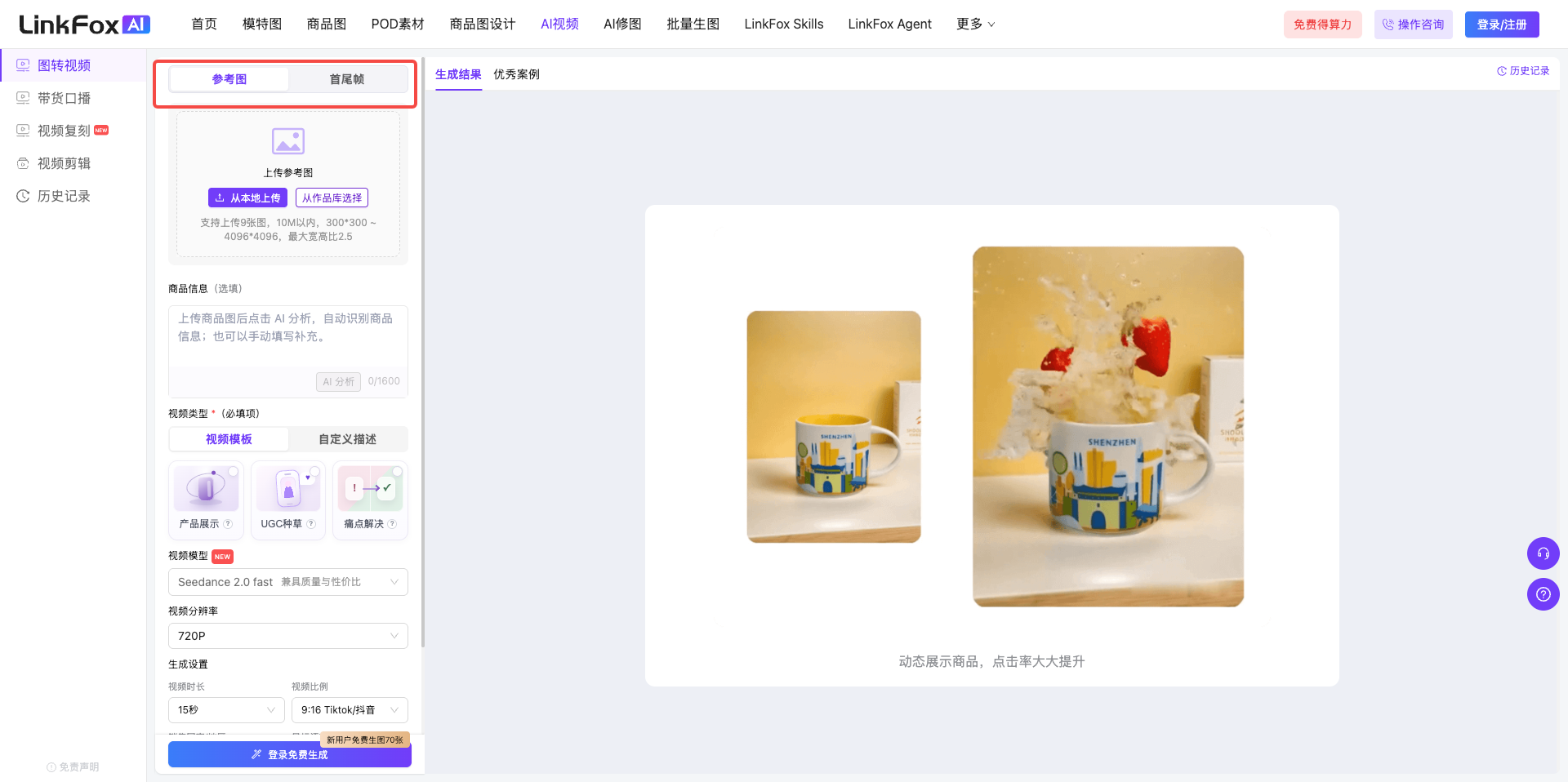Open the Seedance 2.0 fast model dropdown
1568x782 pixels.
click(x=288, y=582)
